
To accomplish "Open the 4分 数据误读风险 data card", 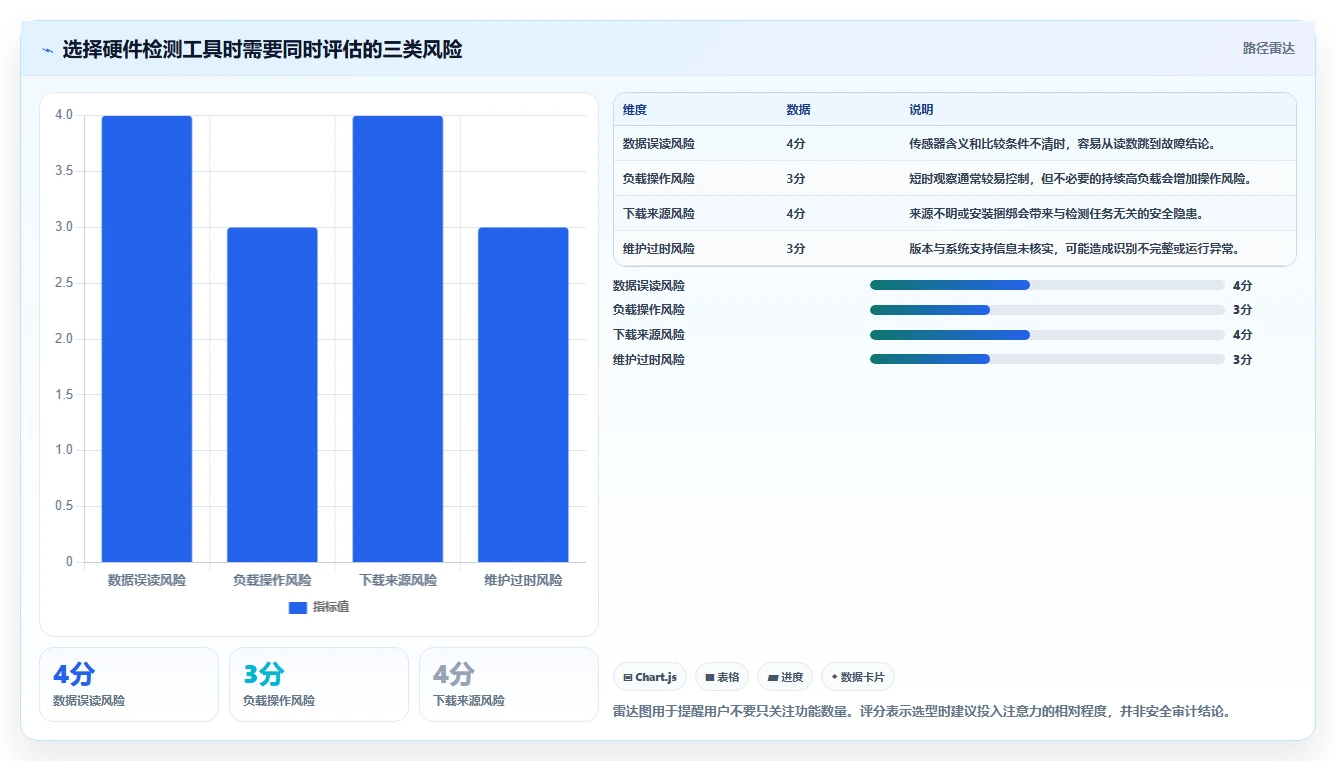I will (129, 684).
